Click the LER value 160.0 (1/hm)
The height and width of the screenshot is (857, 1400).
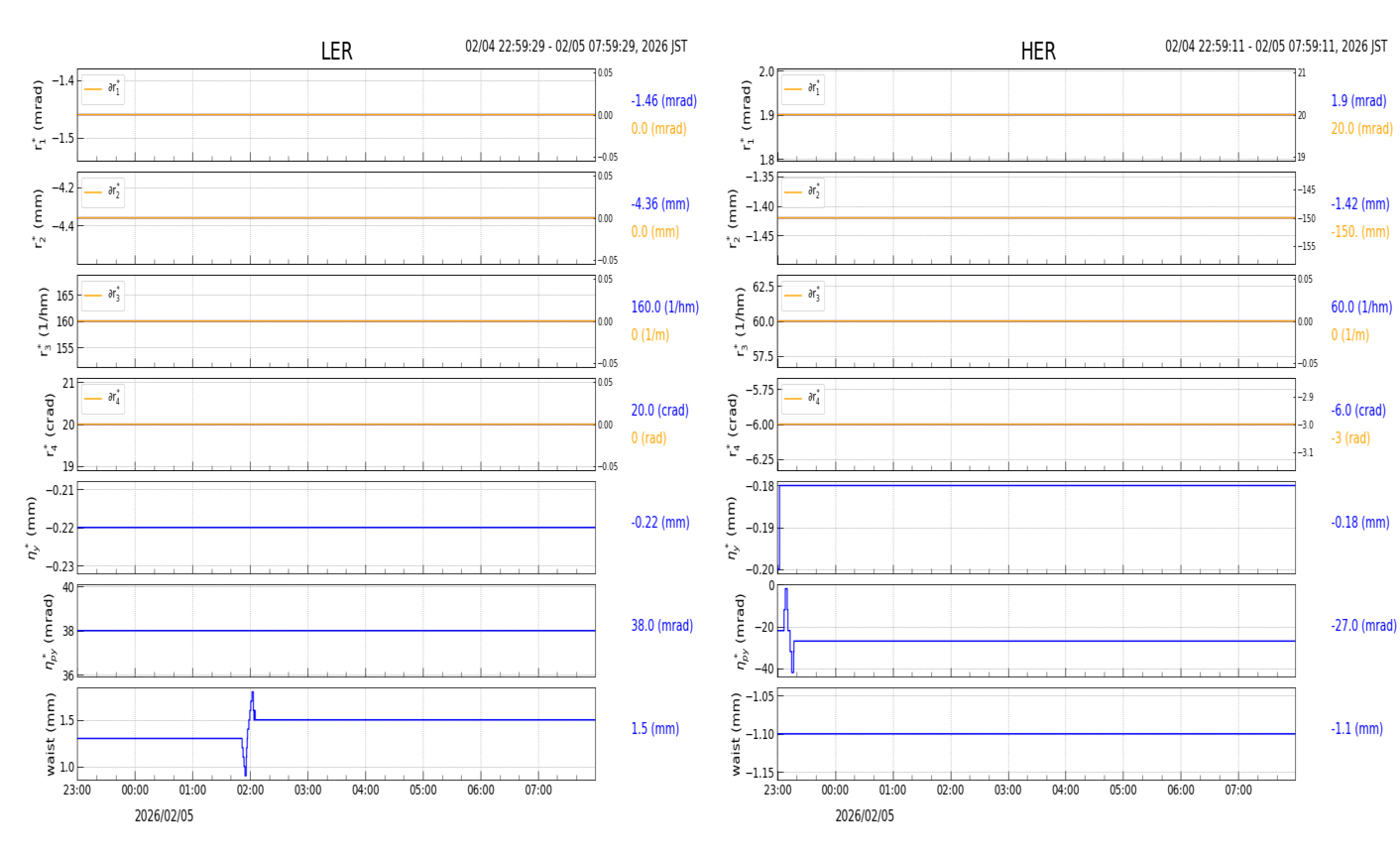(x=665, y=306)
